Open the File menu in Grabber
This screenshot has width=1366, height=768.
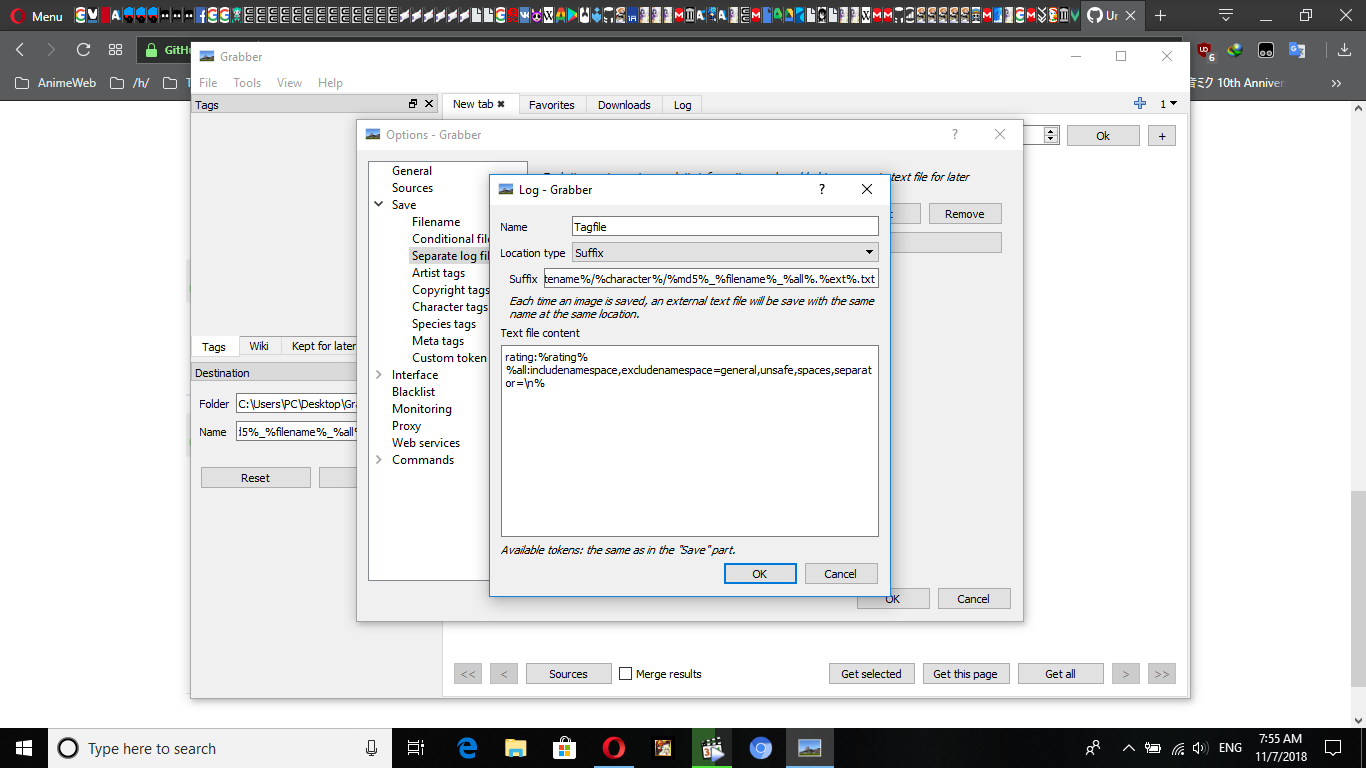208,83
